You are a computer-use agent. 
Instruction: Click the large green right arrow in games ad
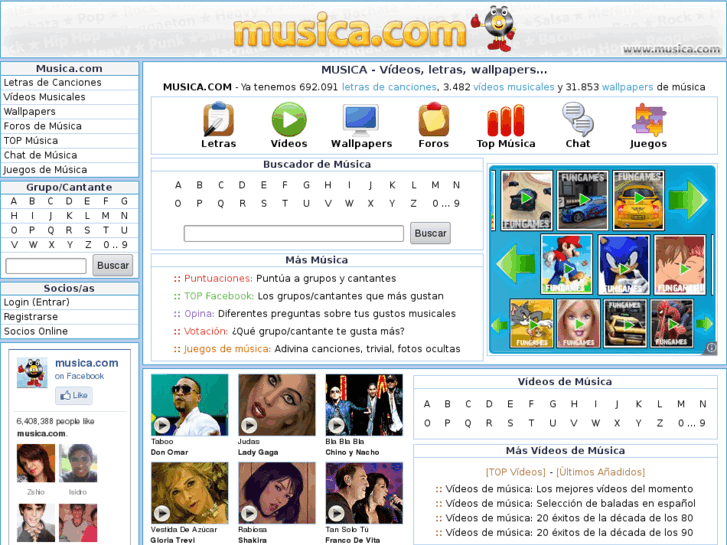coord(688,200)
